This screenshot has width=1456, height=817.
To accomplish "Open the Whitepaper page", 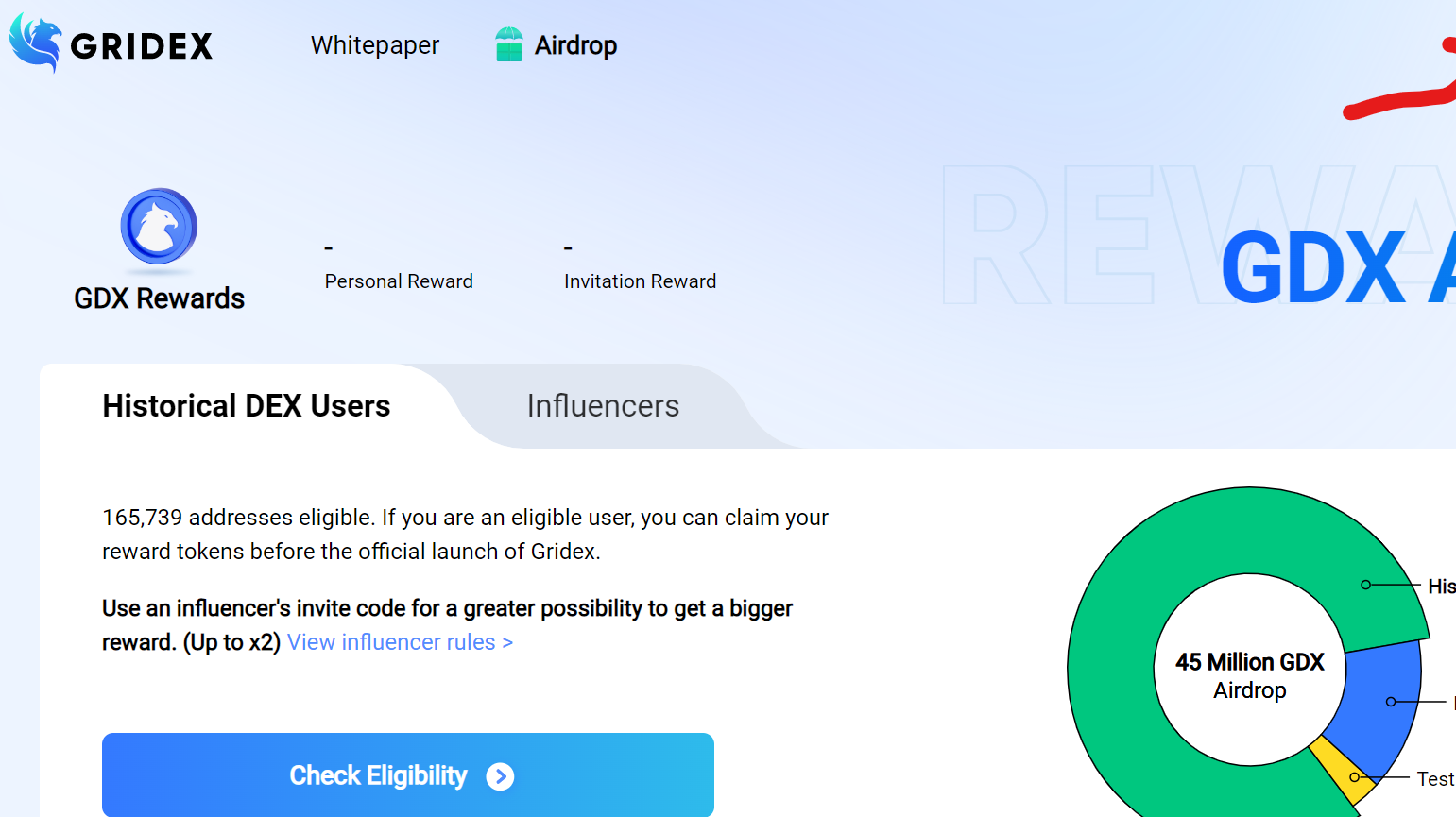I will coord(375,45).
